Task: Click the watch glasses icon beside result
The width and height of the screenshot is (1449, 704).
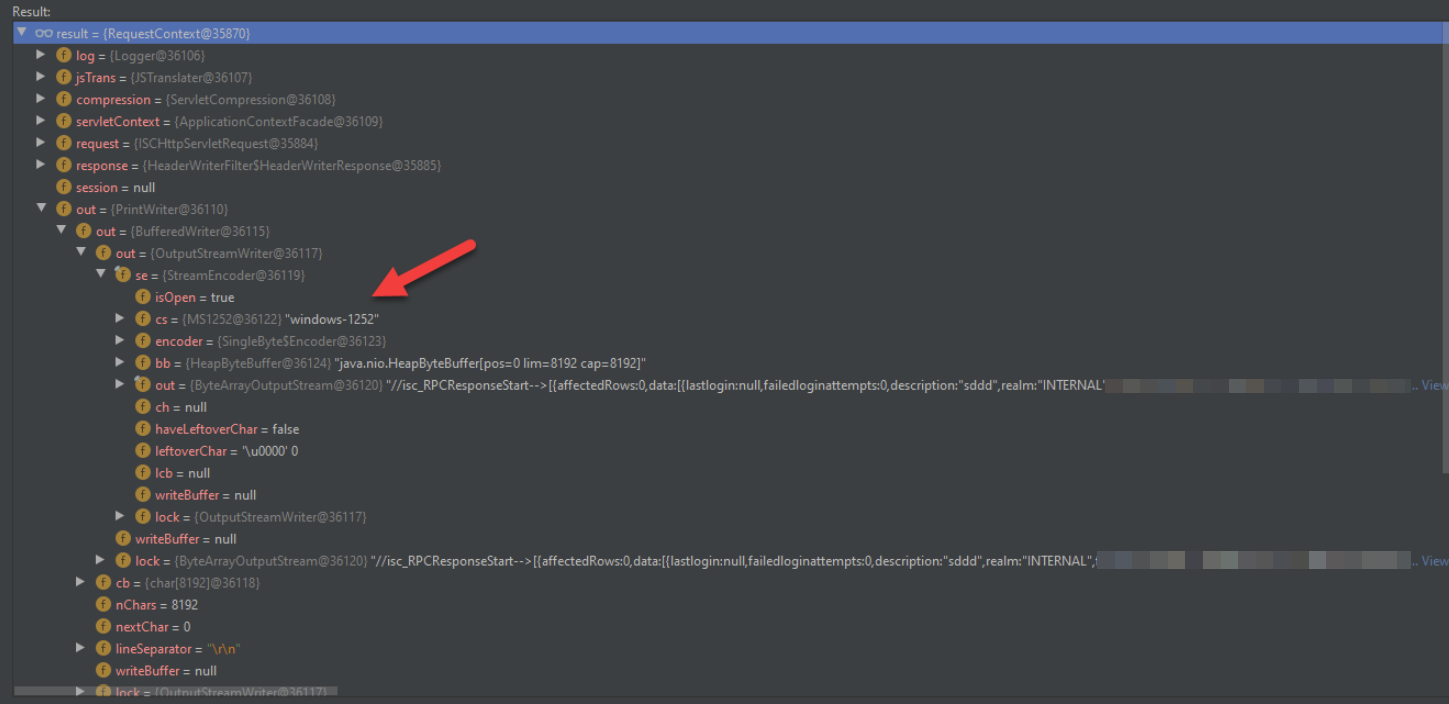Action: 44,34
